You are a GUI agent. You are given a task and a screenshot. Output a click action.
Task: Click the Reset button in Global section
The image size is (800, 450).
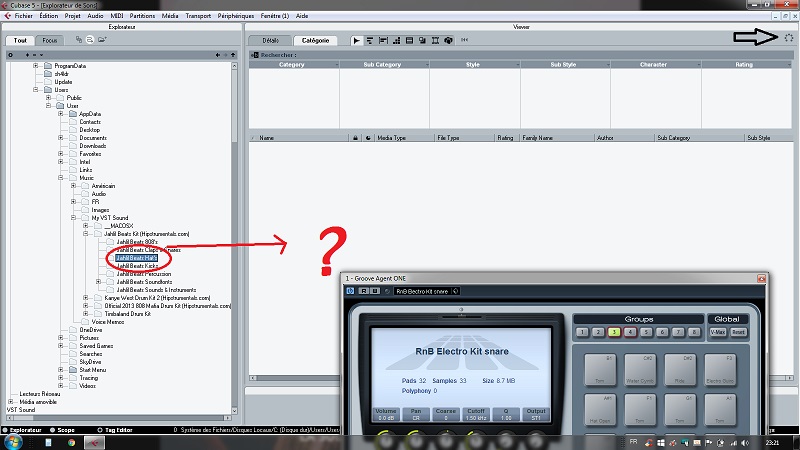click(x=738, y=331)
